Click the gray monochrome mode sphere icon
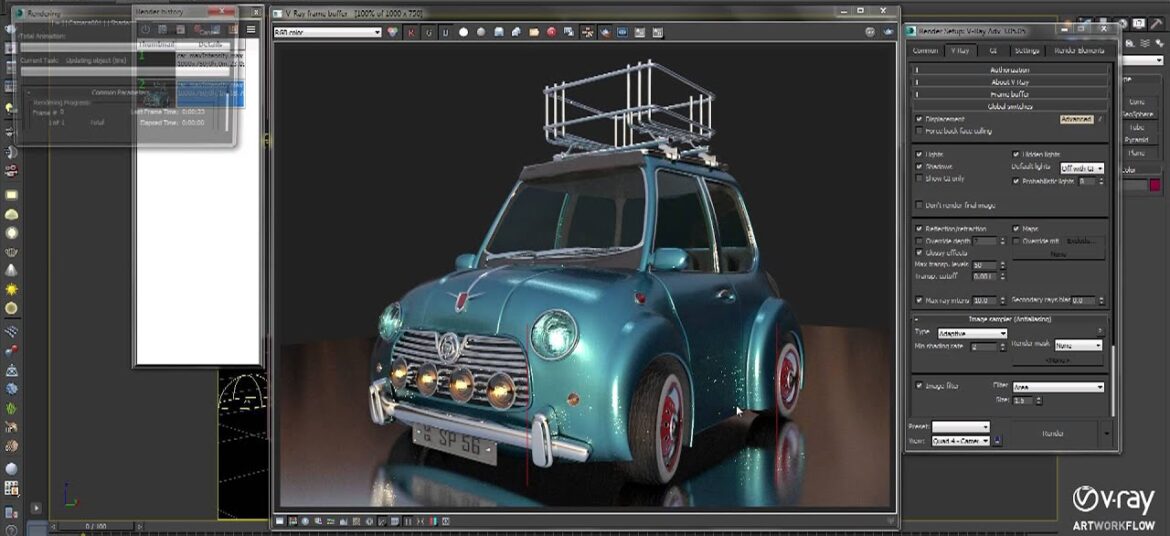The image size is (1170, 536). (481, 32)
